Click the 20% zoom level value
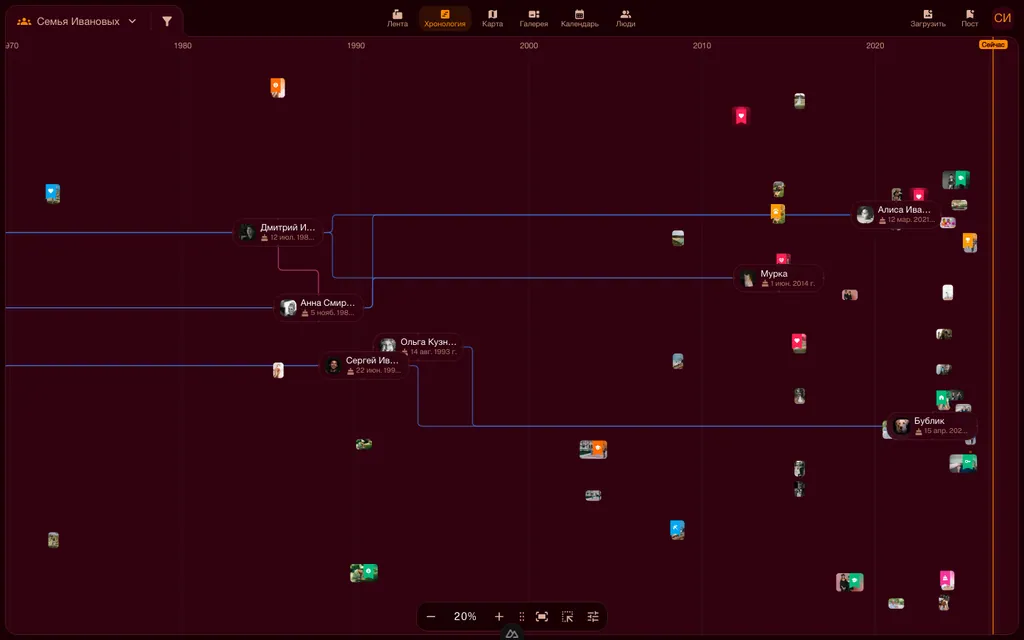 coord(465,616)
